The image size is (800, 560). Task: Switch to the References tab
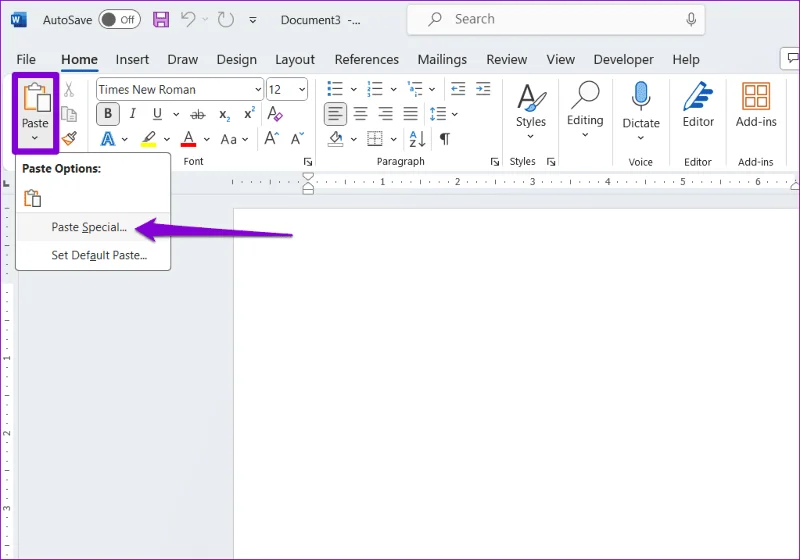(367, 60)
